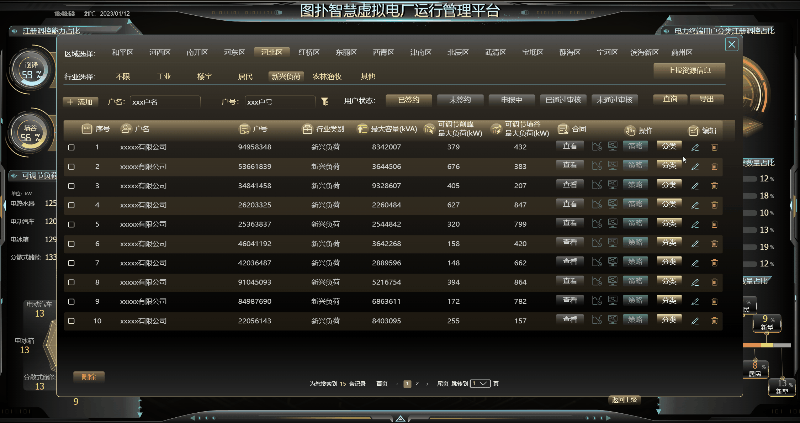Tick the checkbox for row 1 (94958348)
The width and height of the screenshot is (800, 423).
(71, 147)
